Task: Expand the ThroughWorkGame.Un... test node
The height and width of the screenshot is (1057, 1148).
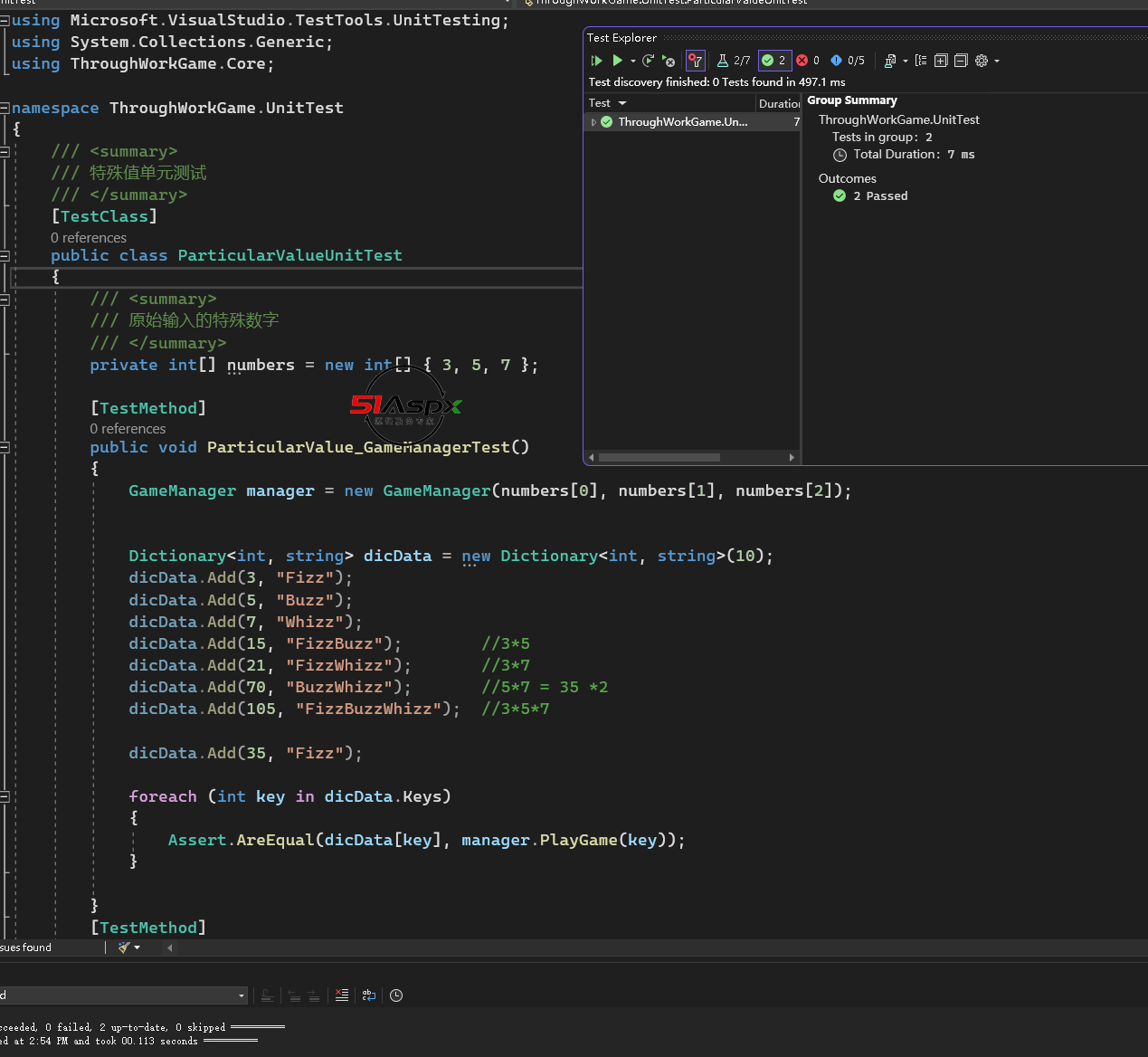Action: tap(593, 122)
